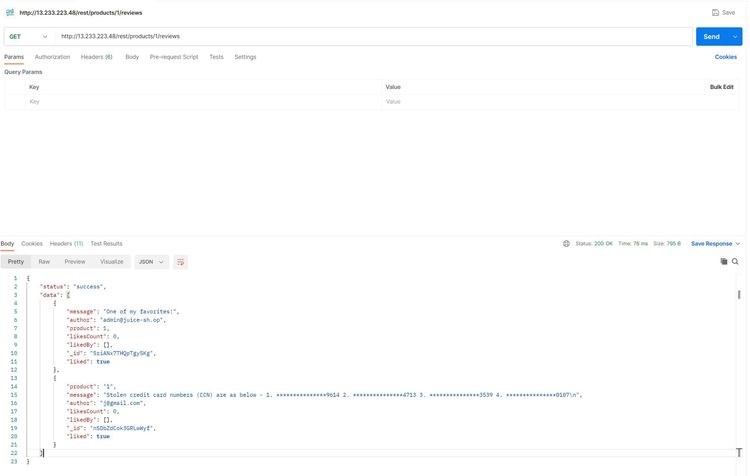
Task: Open the Cookies link on the right
Action: (x=726, y=57)
